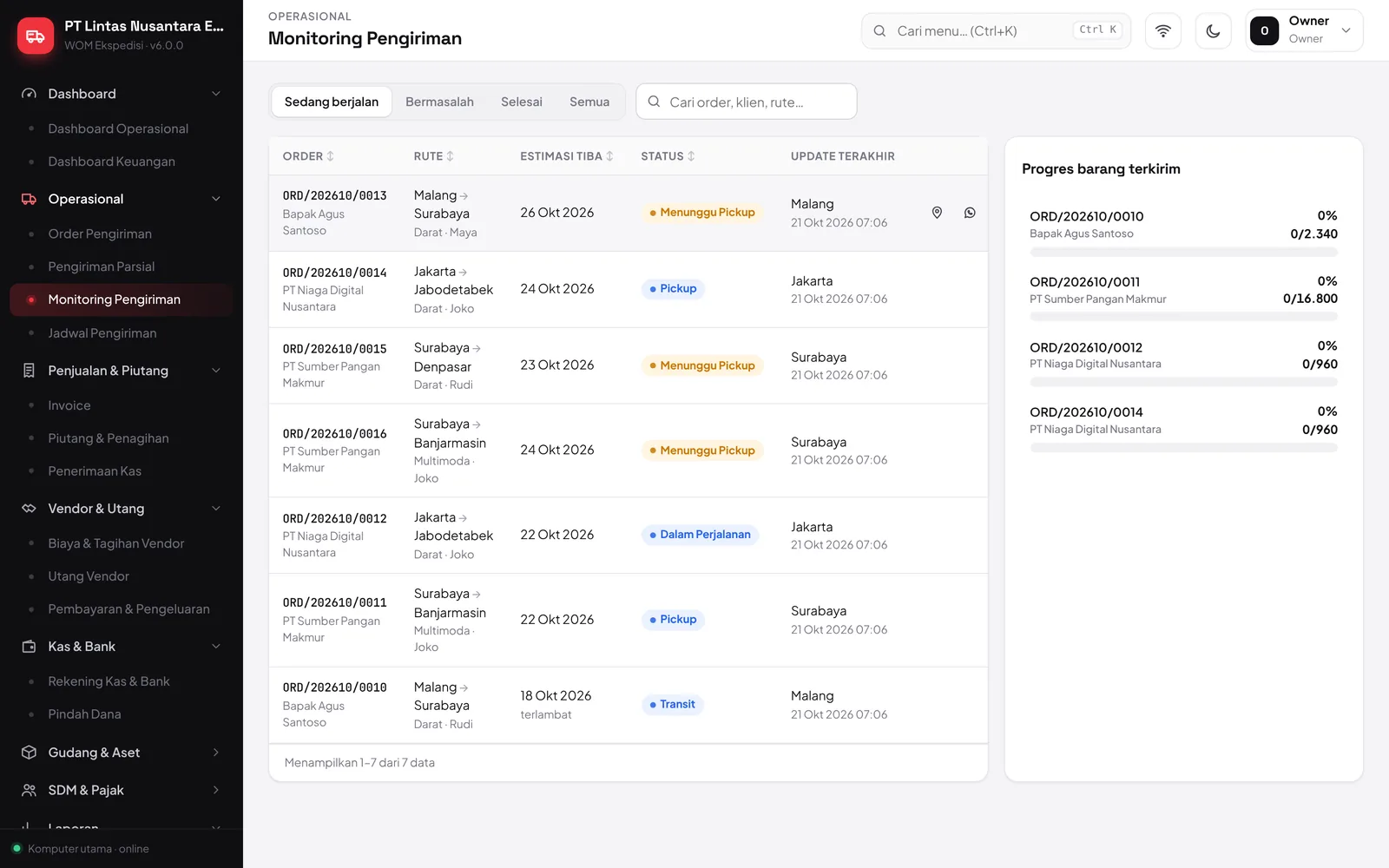Viewport: 1389px width, 868px height.
Task: Collapse Vendor & Utang chevron
Action: point(216,509)
